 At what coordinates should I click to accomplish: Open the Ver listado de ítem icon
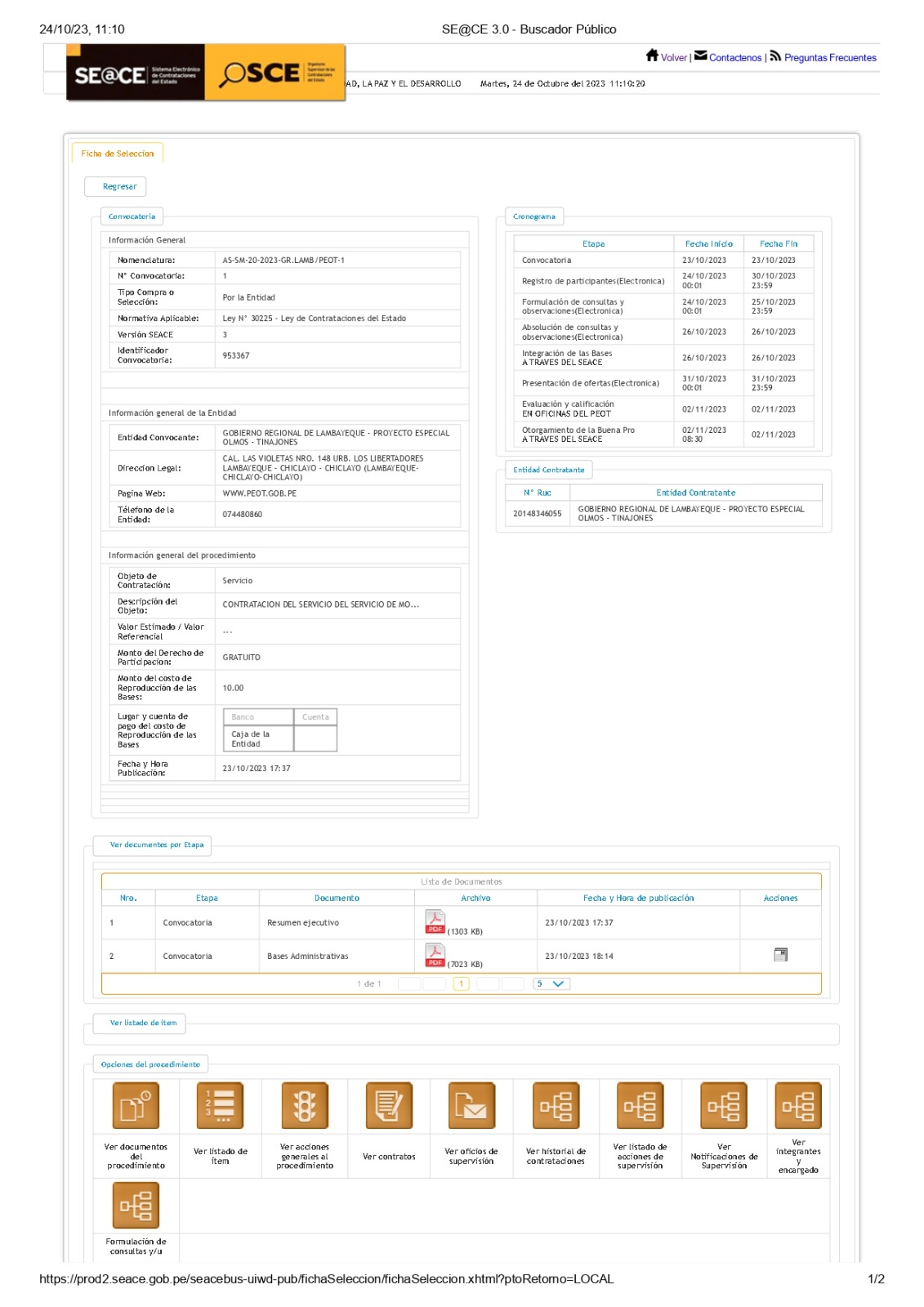point(221,1105)
